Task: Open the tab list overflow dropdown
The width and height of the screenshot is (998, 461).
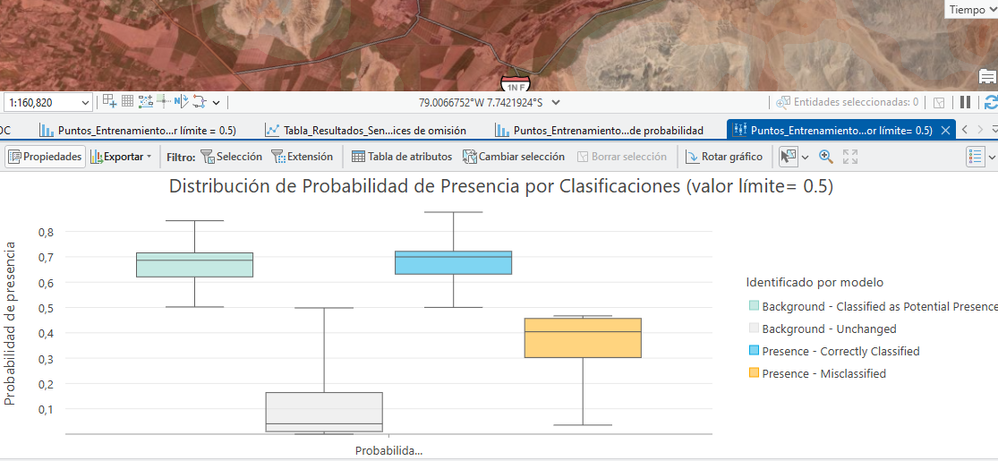Action: tap(994, 130)
